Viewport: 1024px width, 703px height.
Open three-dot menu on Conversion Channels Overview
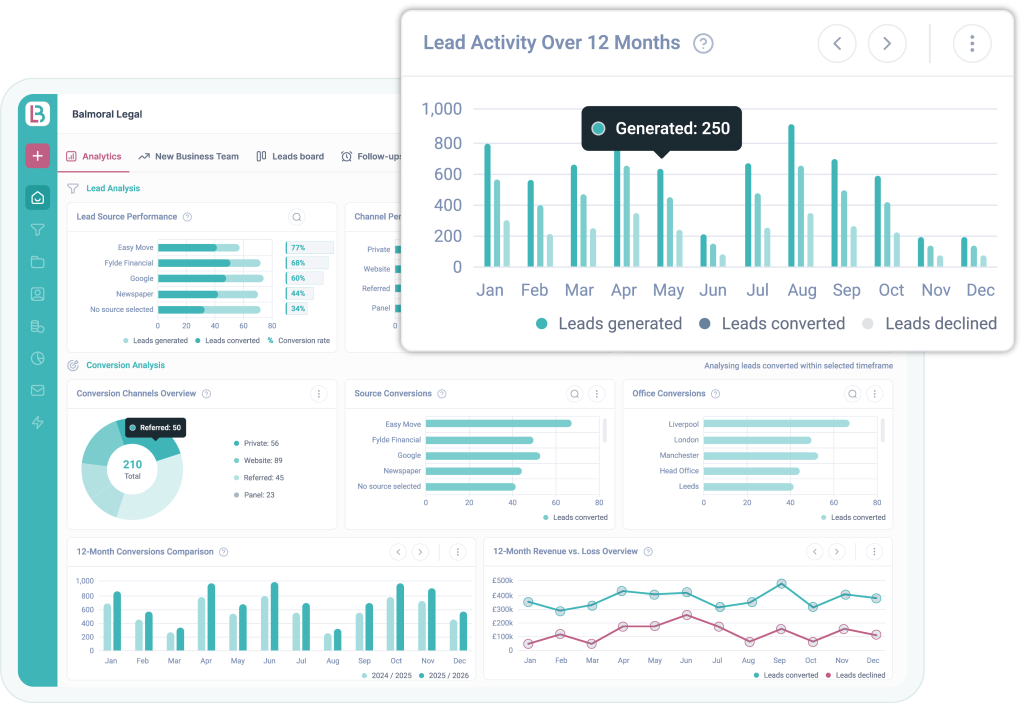pos(318,394)
